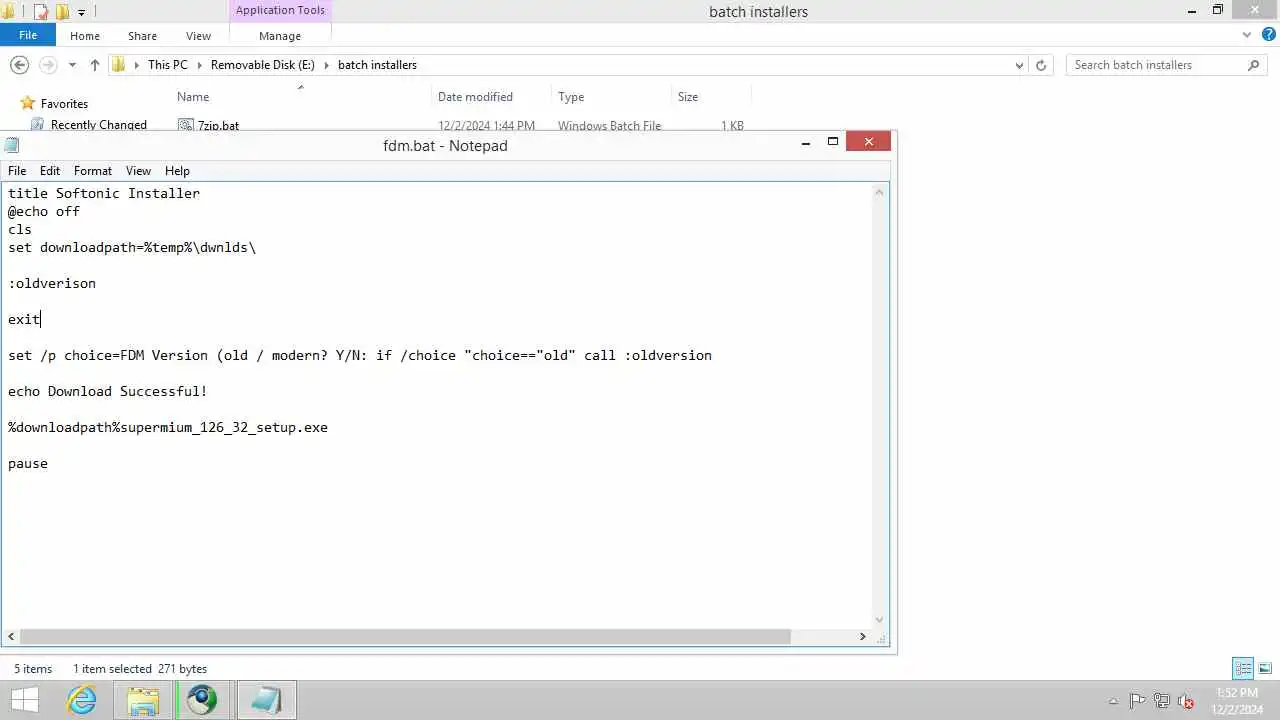Select Recently Changed in navigation pane
The width and height of the screenshot is (1280, 720).
[99, 125]
